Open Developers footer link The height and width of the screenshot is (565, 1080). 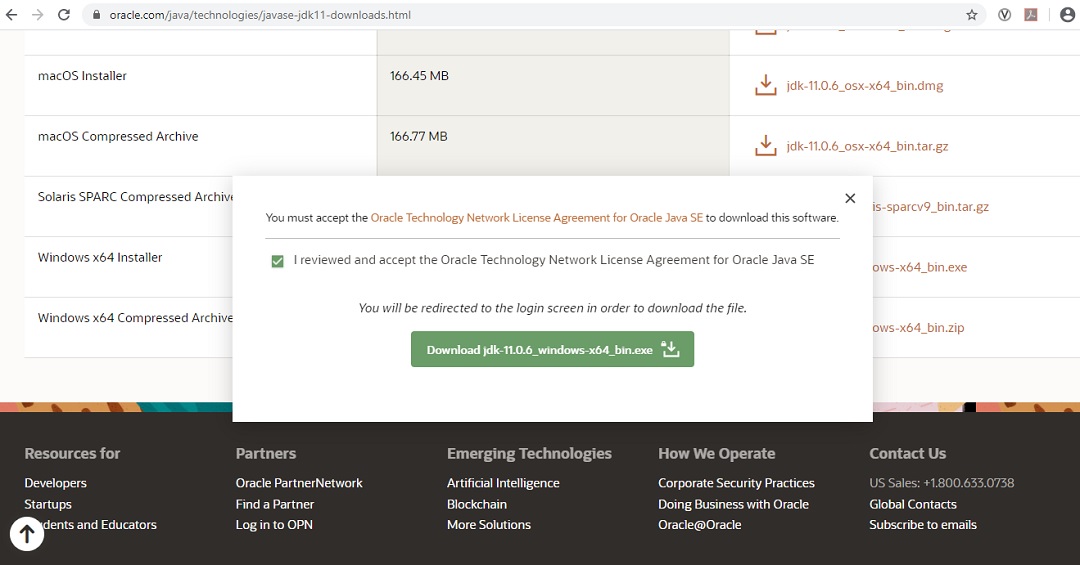[55, 483]
